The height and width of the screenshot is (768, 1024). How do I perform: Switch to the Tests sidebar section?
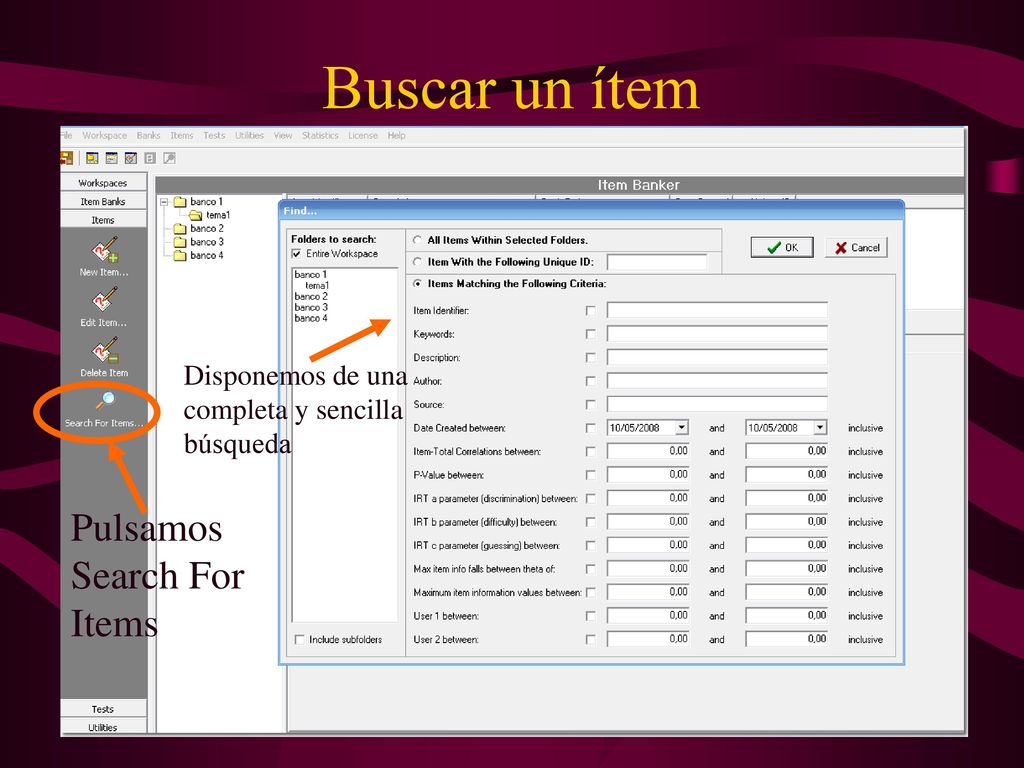pyautogui.click(x=103, y=709)
